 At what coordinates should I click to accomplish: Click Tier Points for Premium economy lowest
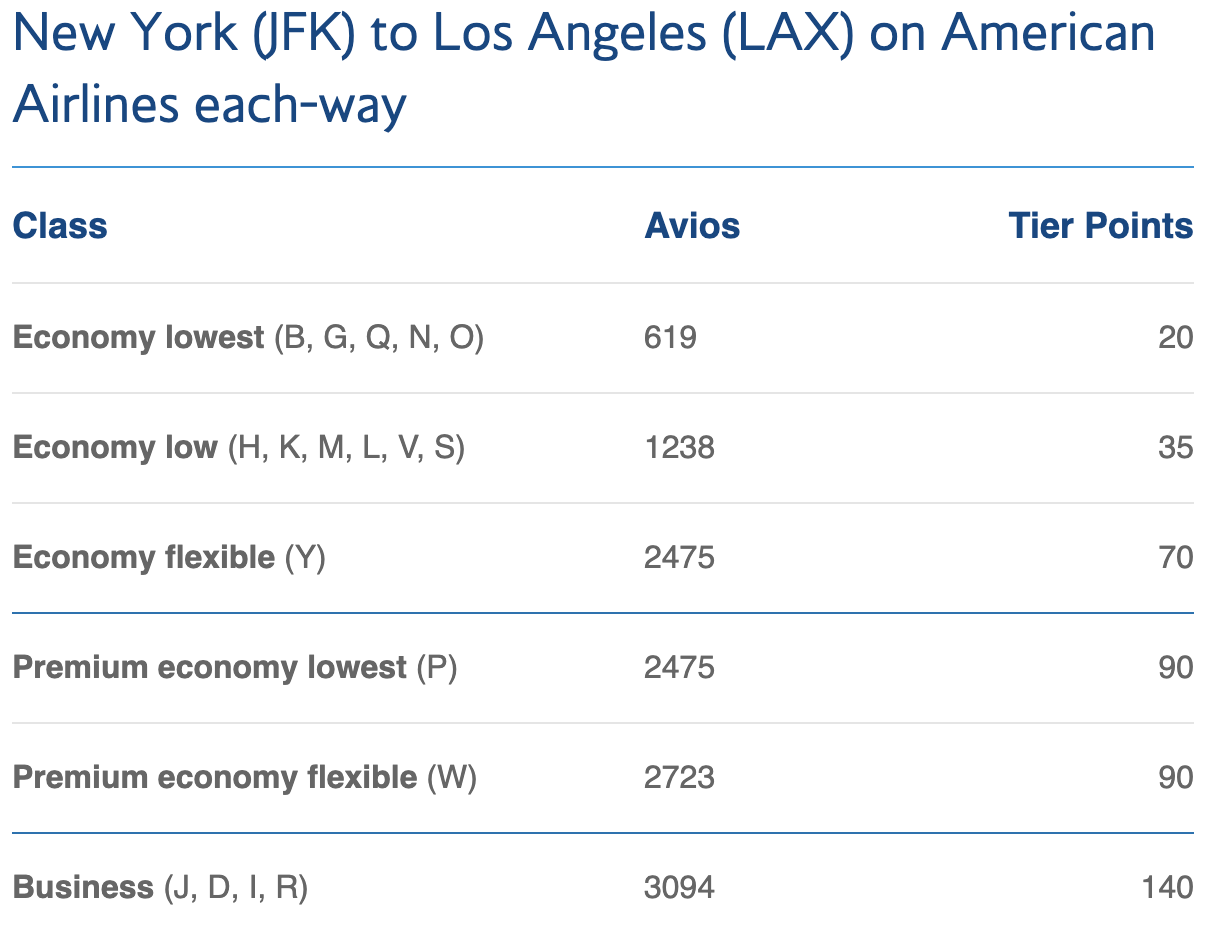(1176, 667)
